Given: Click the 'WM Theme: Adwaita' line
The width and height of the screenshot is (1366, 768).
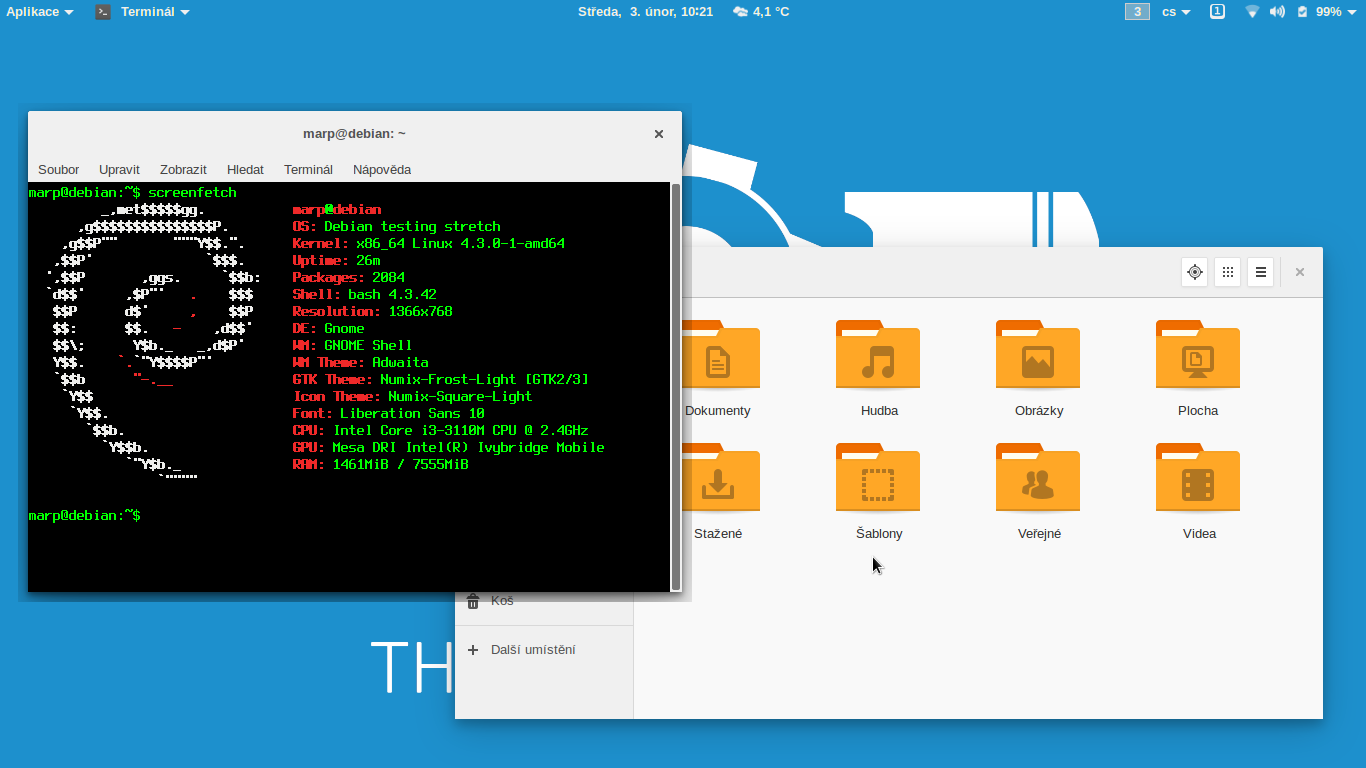Looking at the screenshot, I should point(360,363).
